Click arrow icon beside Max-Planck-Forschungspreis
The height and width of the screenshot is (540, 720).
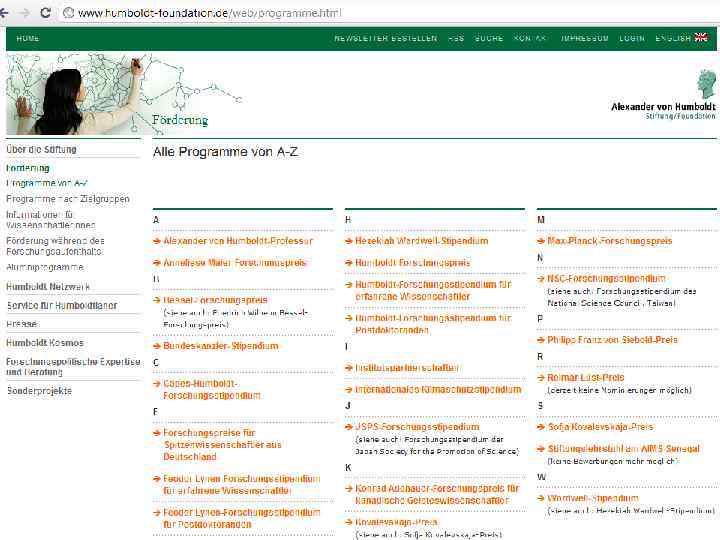(x=541, y=241)
